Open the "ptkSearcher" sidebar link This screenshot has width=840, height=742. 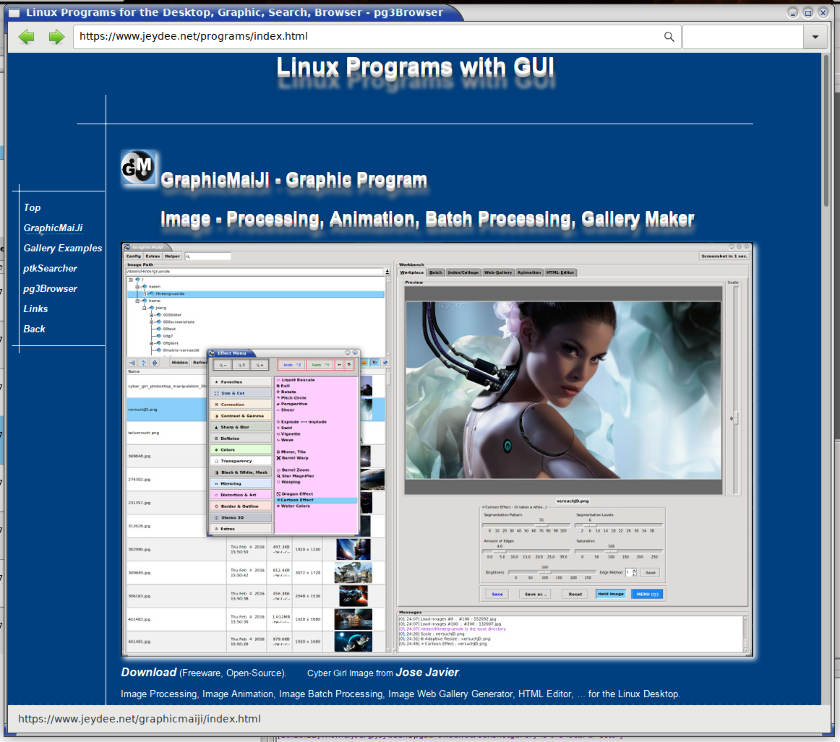pyautogui.click(x=50, y=268)
